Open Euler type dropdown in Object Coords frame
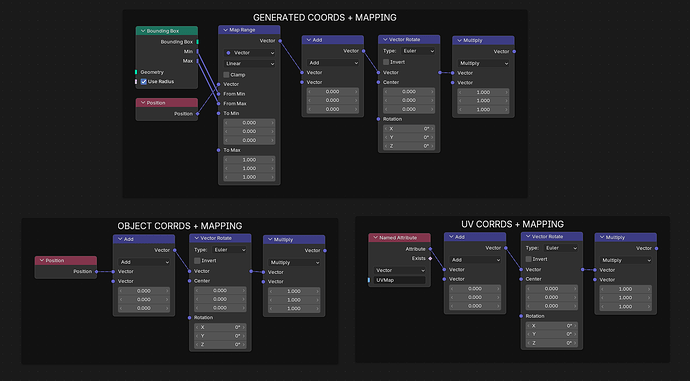690x381 pixels. coord(229,250)
